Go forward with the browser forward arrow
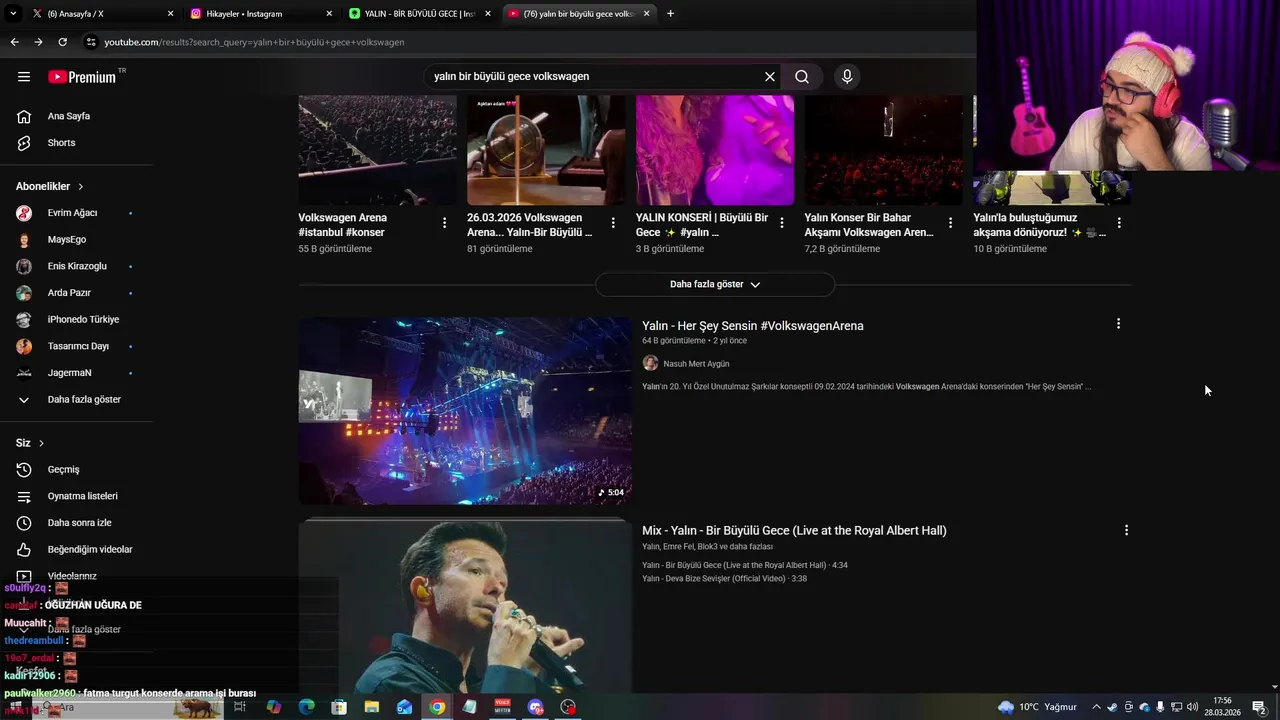 click(38, 42)
